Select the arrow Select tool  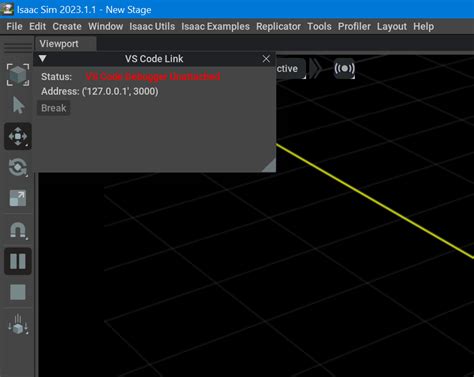pyautogui.click(x=18, y=105)
